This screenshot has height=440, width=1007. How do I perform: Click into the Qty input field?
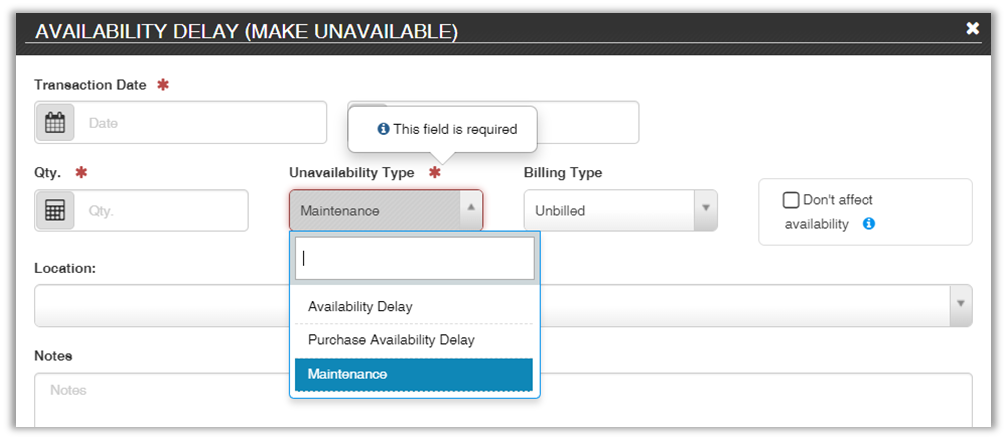coord(160,211)
